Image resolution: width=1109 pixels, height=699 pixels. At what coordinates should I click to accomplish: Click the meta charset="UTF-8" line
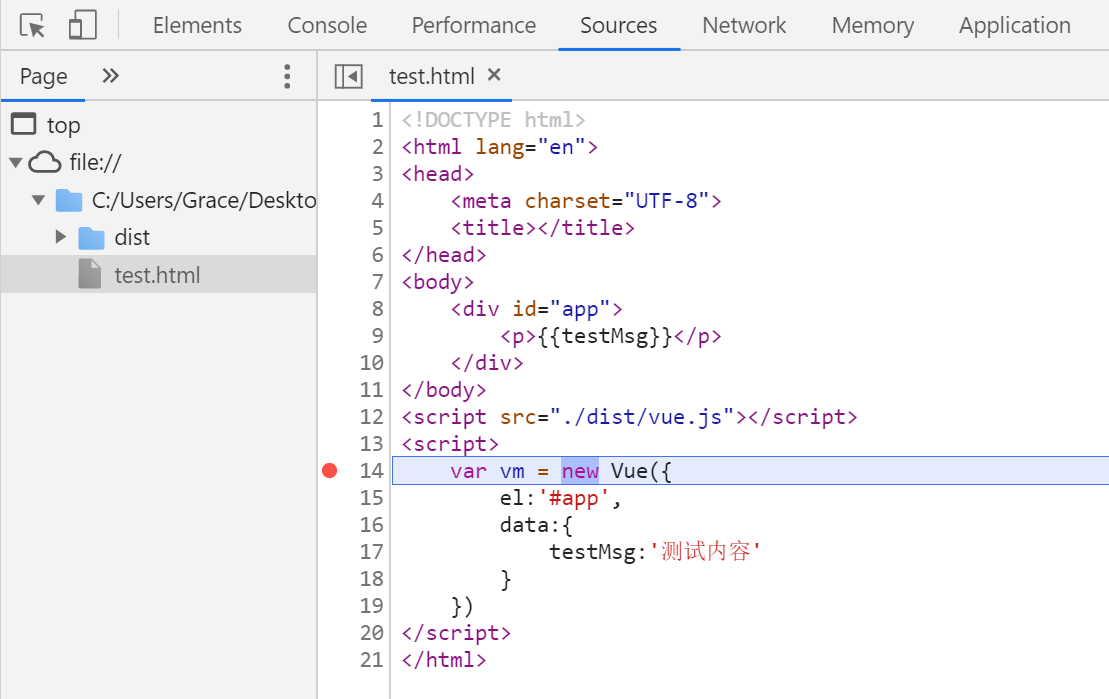(x=586, y=201)
